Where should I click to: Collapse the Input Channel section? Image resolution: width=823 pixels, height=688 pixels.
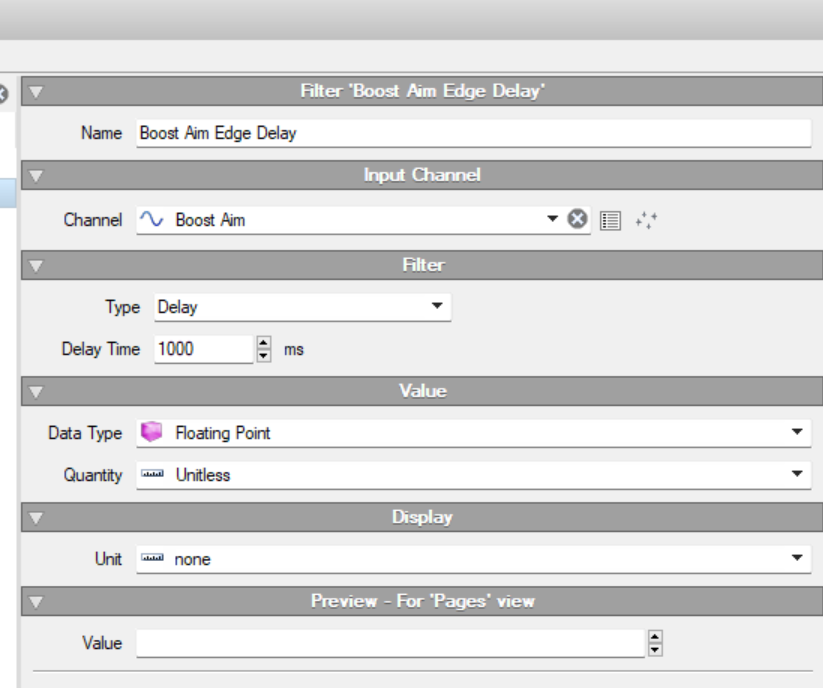click(x=37, y=176)
